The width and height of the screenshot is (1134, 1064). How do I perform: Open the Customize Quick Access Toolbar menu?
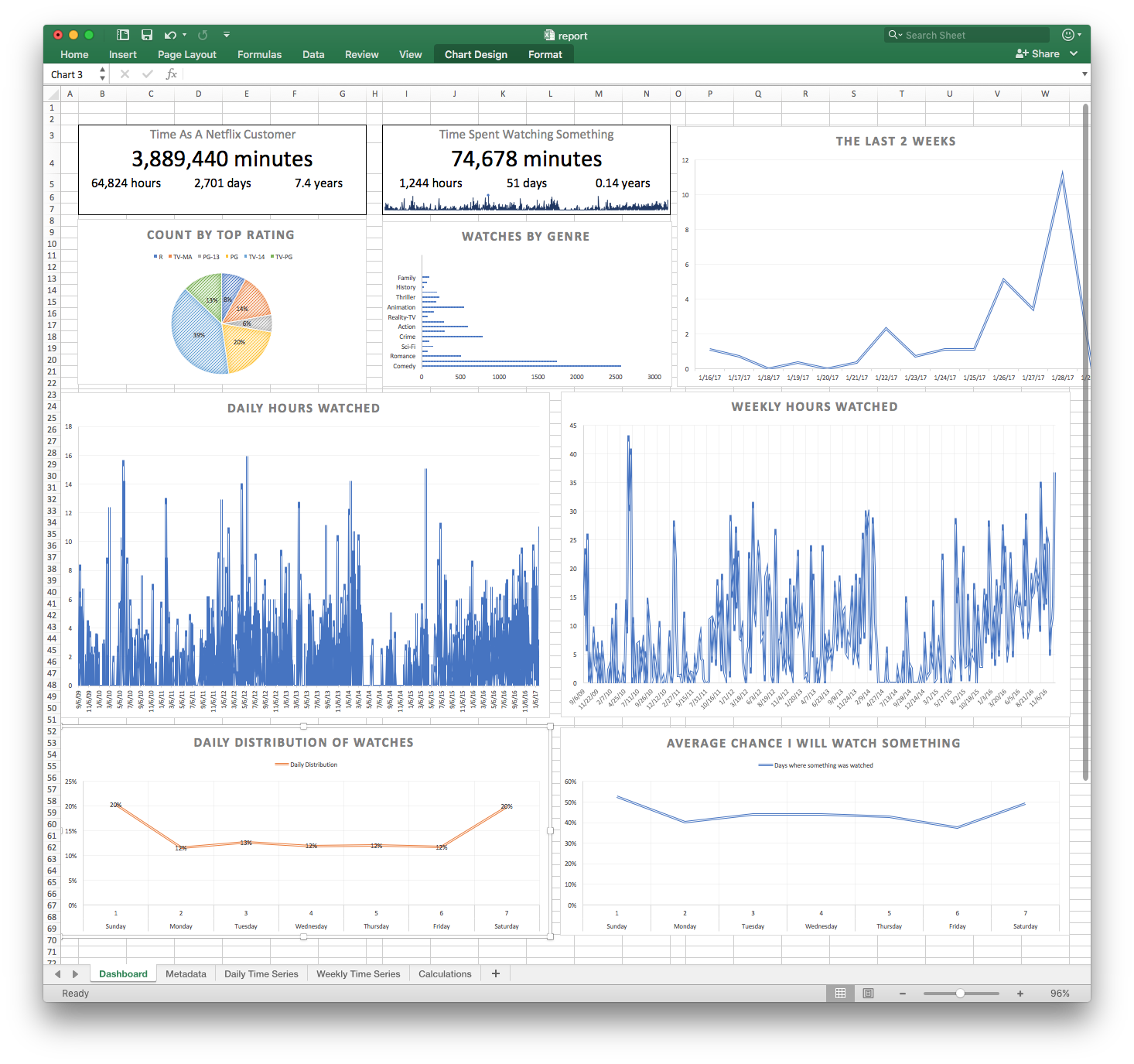(x=227, y=35)
